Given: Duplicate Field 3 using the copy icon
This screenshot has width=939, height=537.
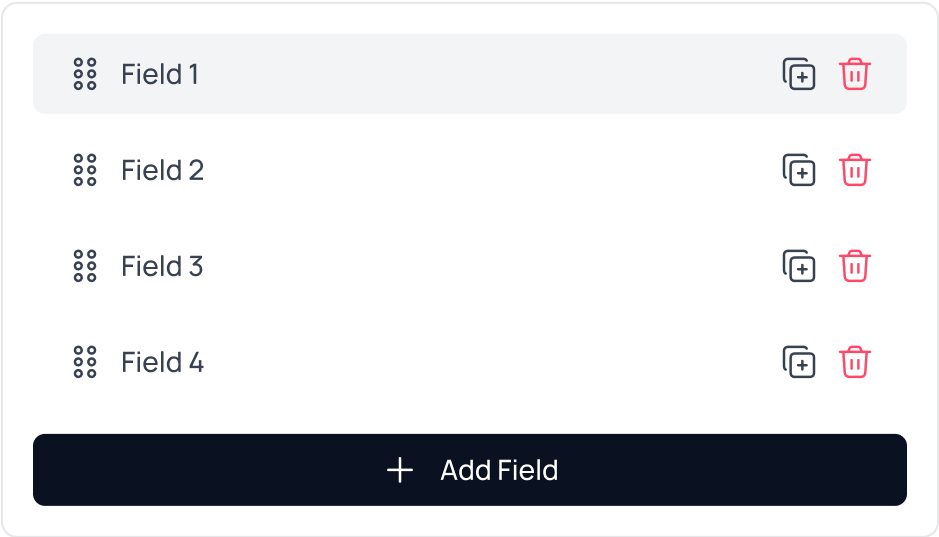Looking at the screenshot, I should [x=798, y=266].
